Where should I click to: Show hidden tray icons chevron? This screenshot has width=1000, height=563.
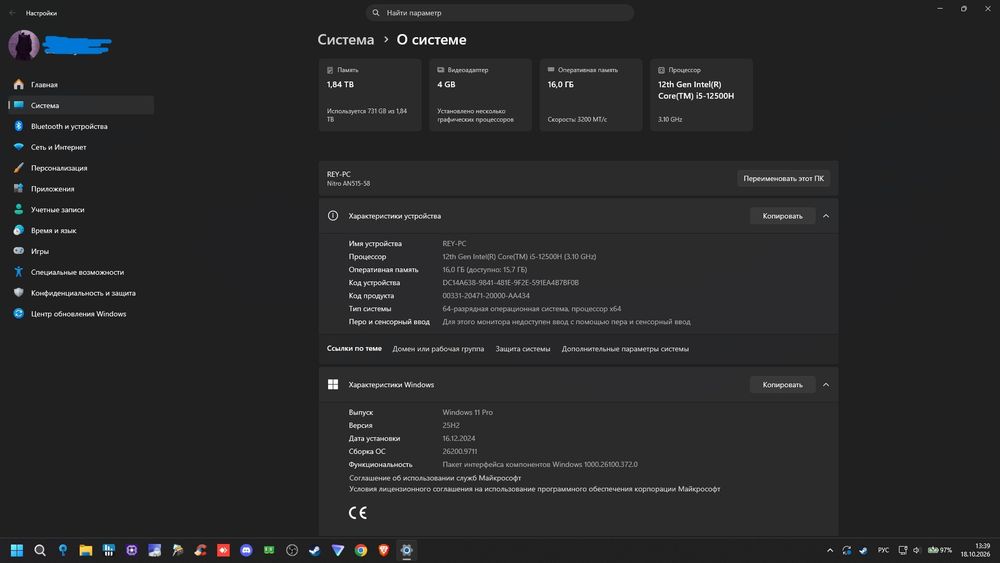(x=830, y=550)
